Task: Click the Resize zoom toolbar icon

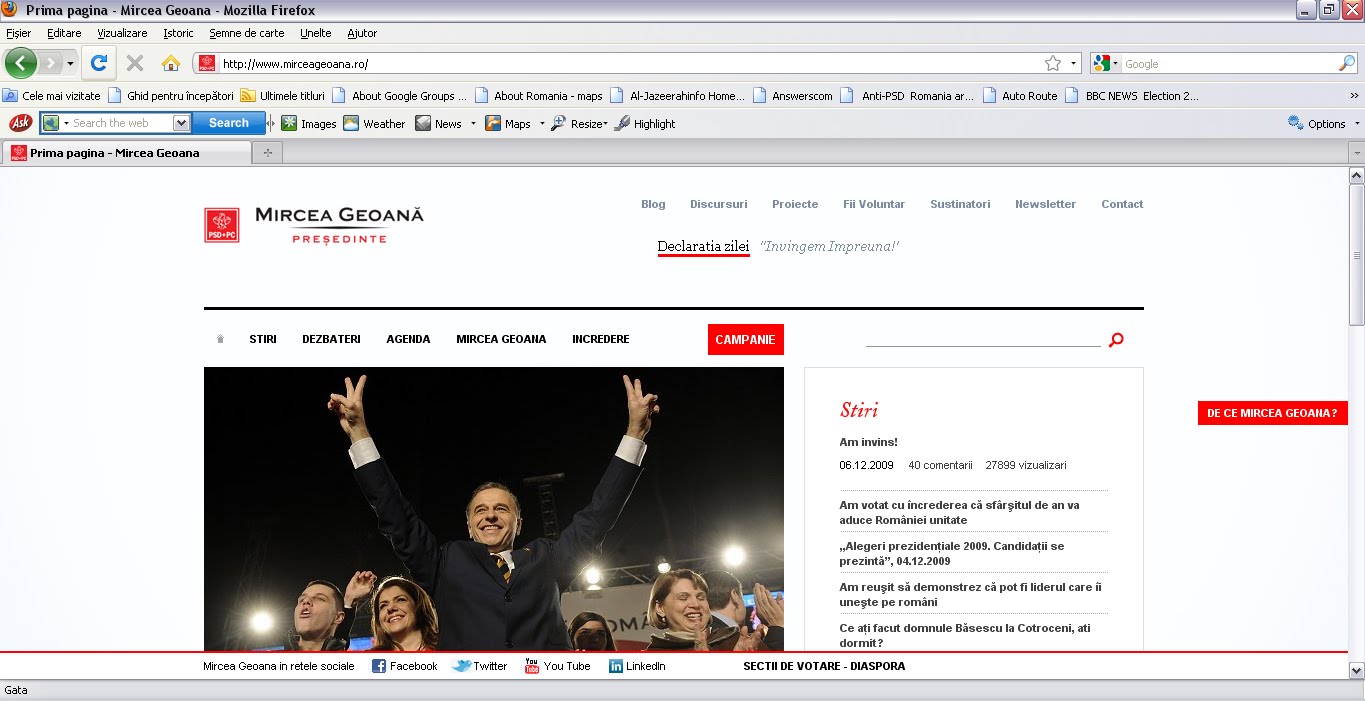Action: point(559,123)
